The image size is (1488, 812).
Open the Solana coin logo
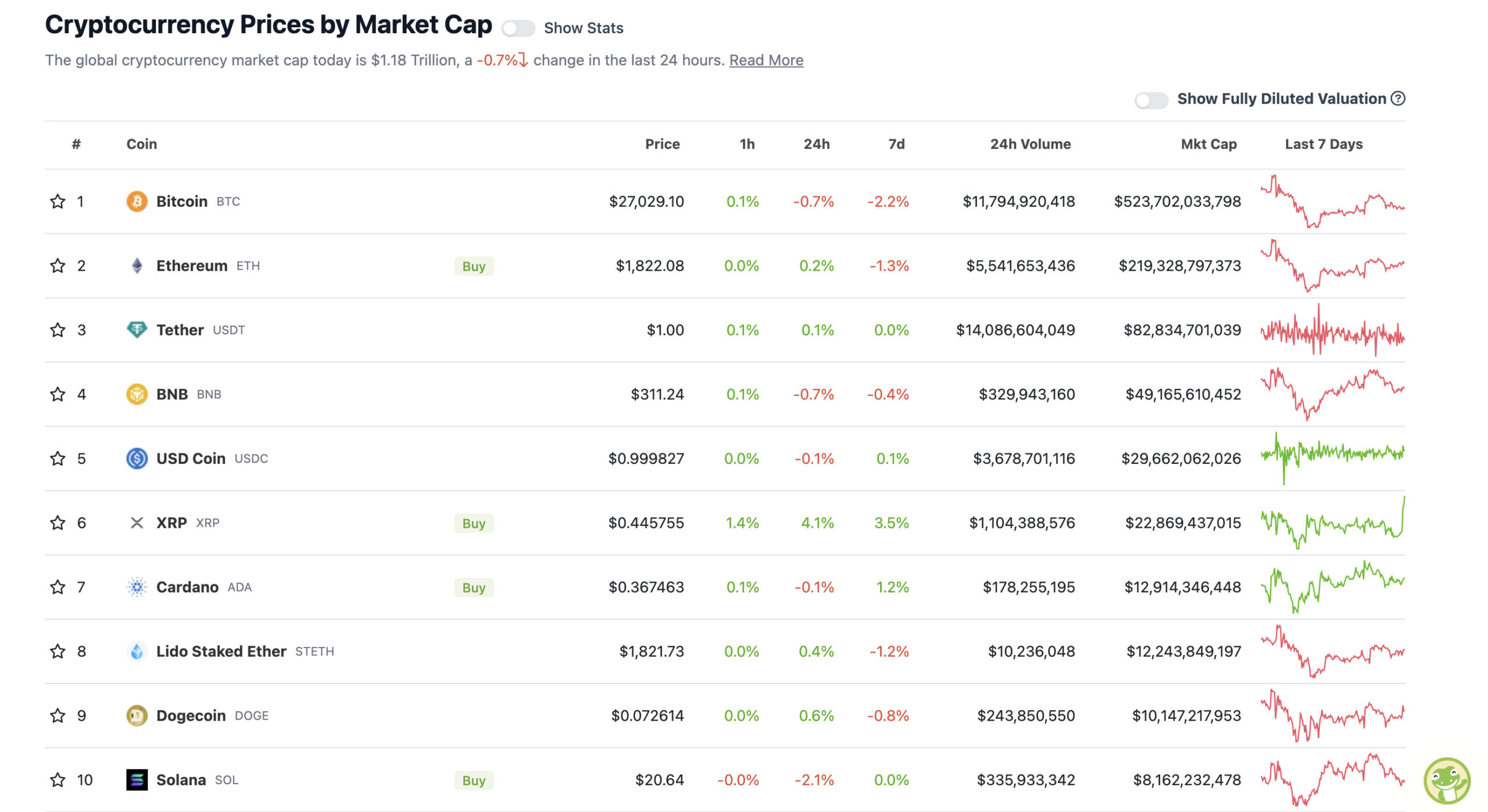(x=137, y=779)
